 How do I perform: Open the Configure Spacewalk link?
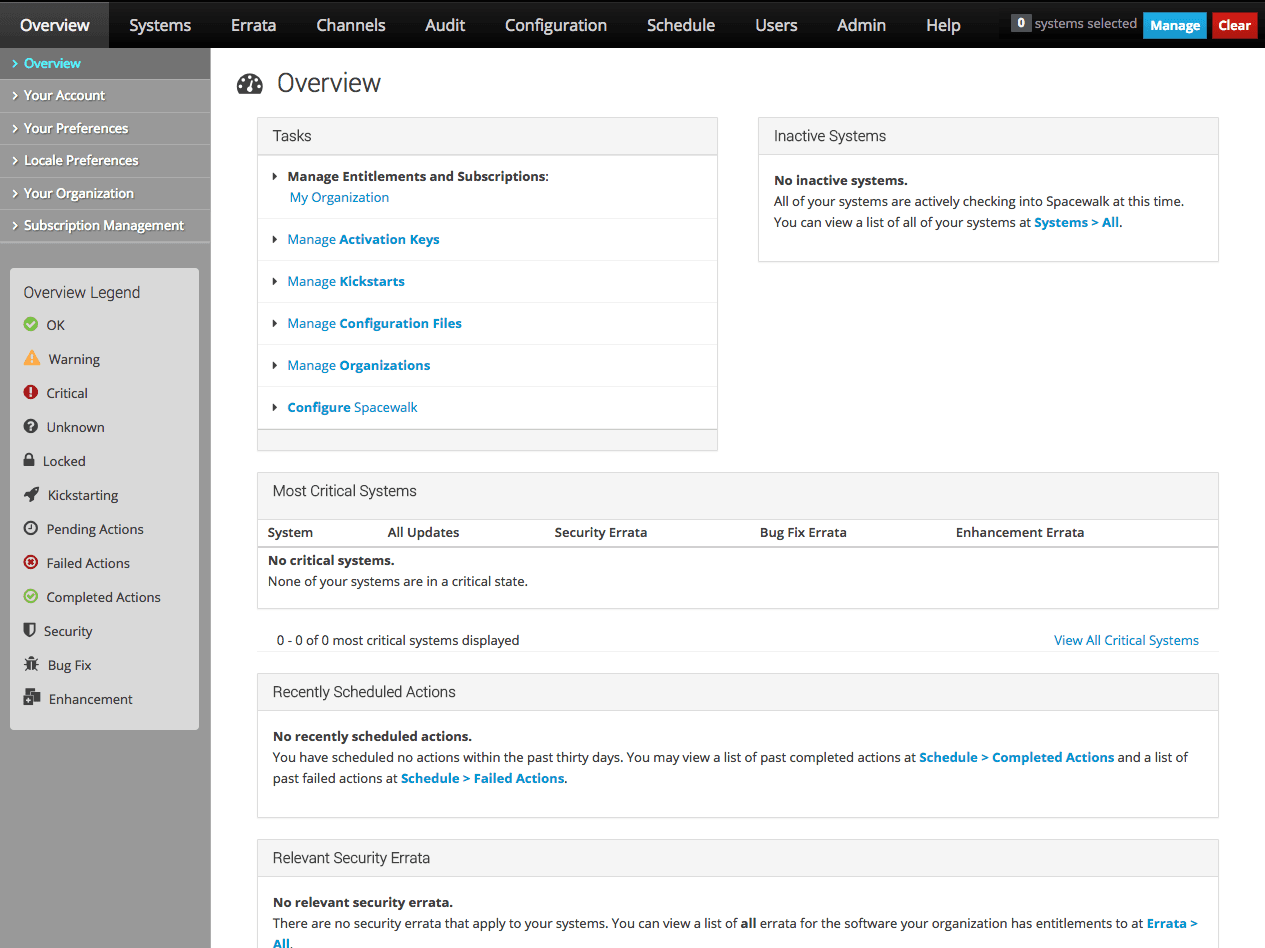(x=352, y=407)
